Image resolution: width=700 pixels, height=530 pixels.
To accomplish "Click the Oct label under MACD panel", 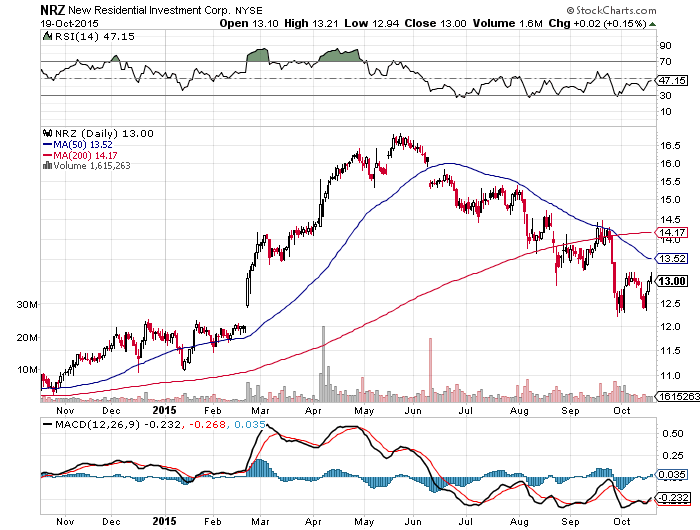I will (622, 522).
